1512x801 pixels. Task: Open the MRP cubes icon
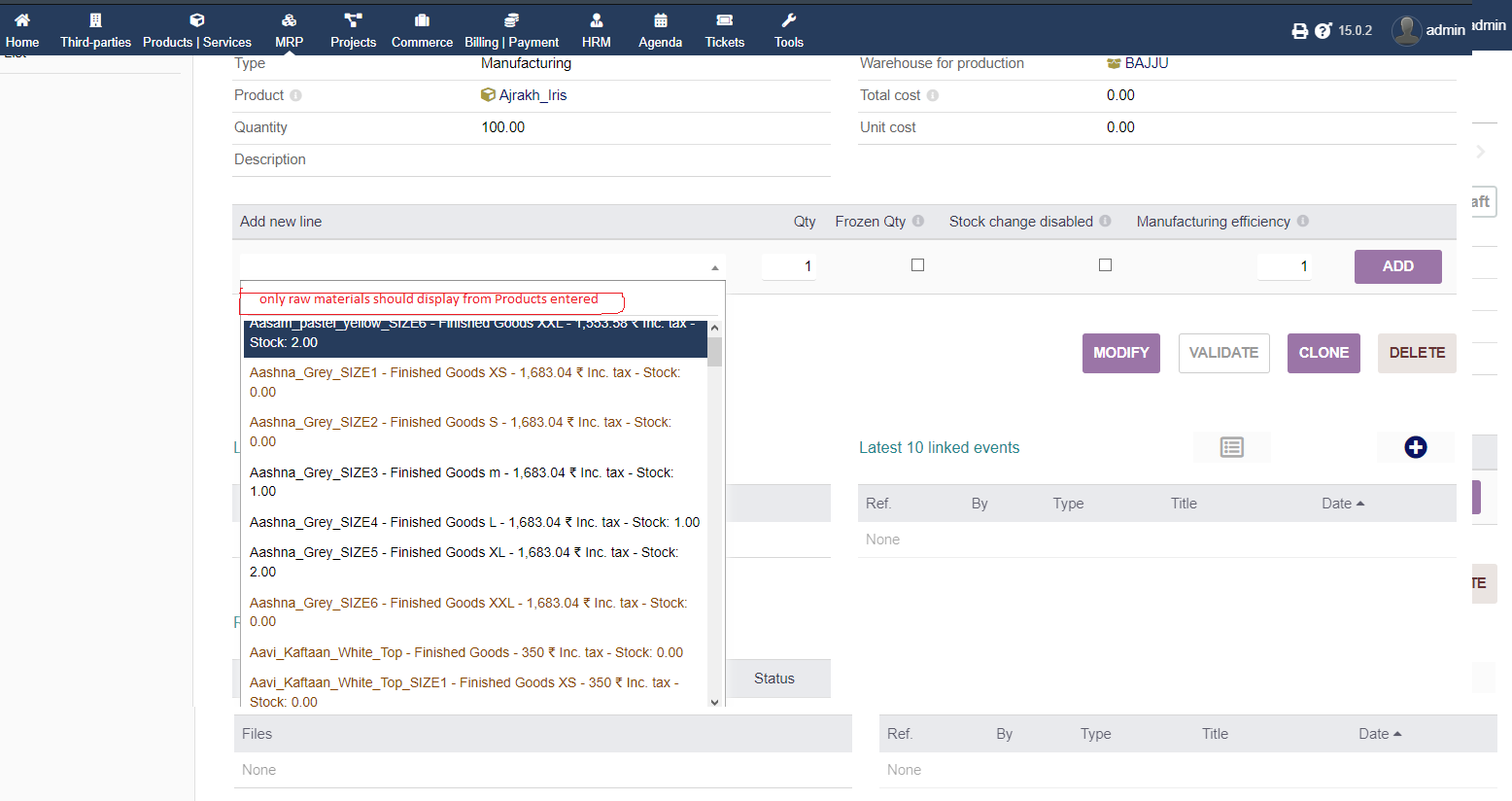tap(289, 19)
